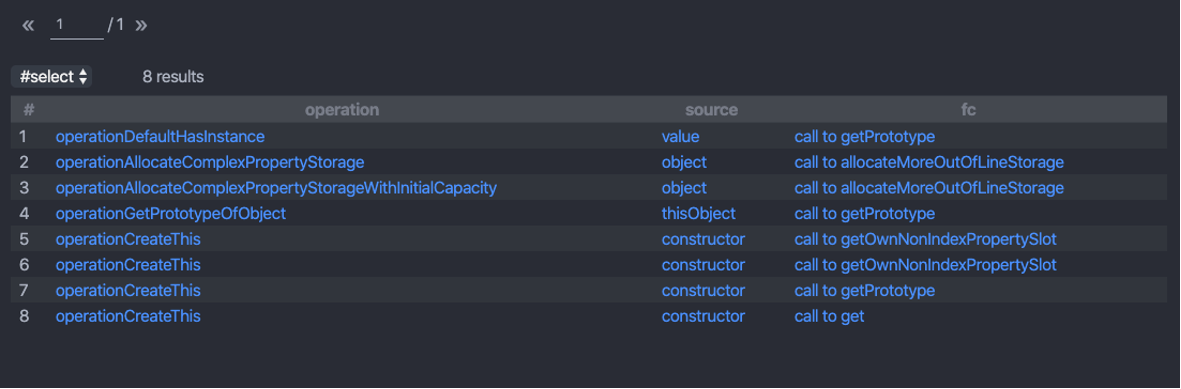Click thisObject source link
This screenshot has height=389, width=1181.
699,213
